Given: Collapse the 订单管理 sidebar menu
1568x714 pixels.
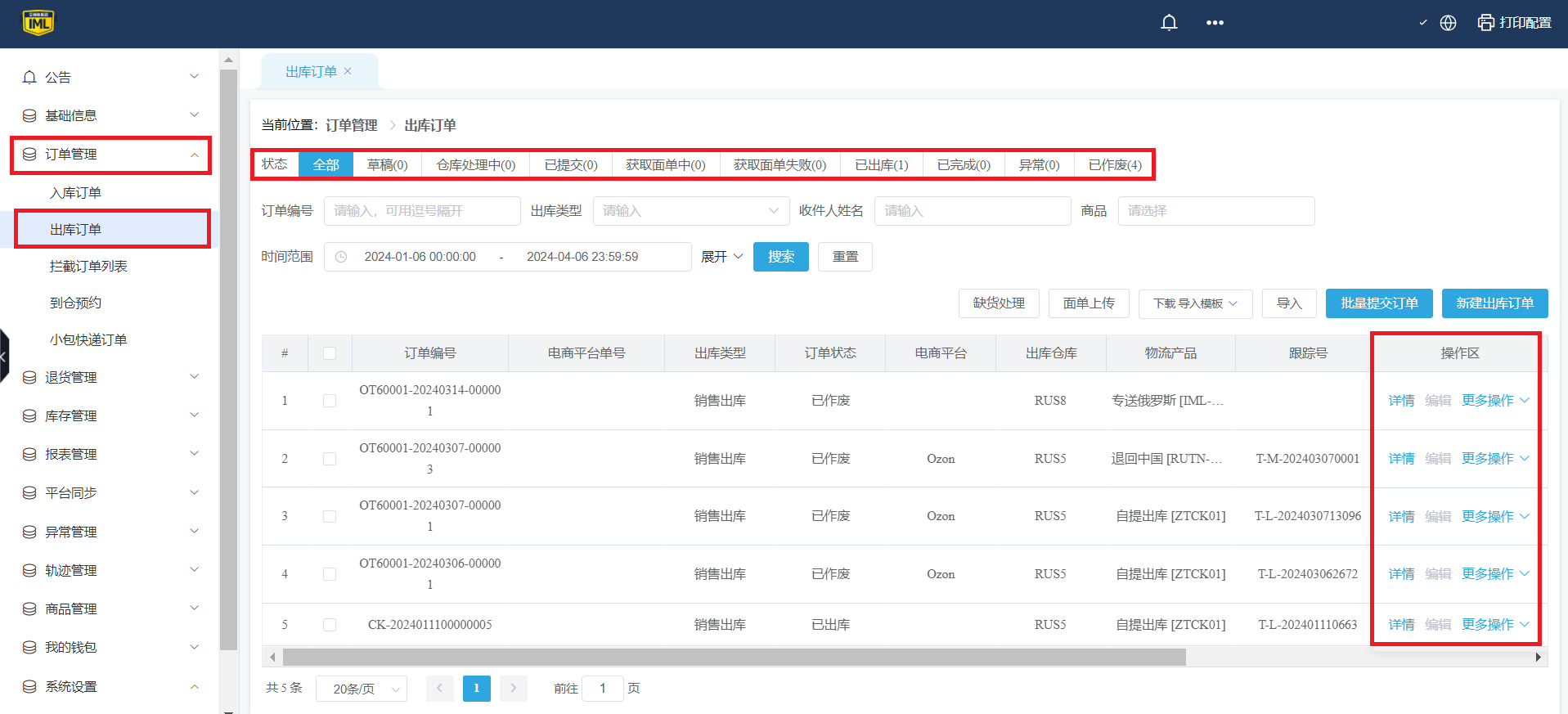Looking at the screenshot, I should click(x=195, y=154).
